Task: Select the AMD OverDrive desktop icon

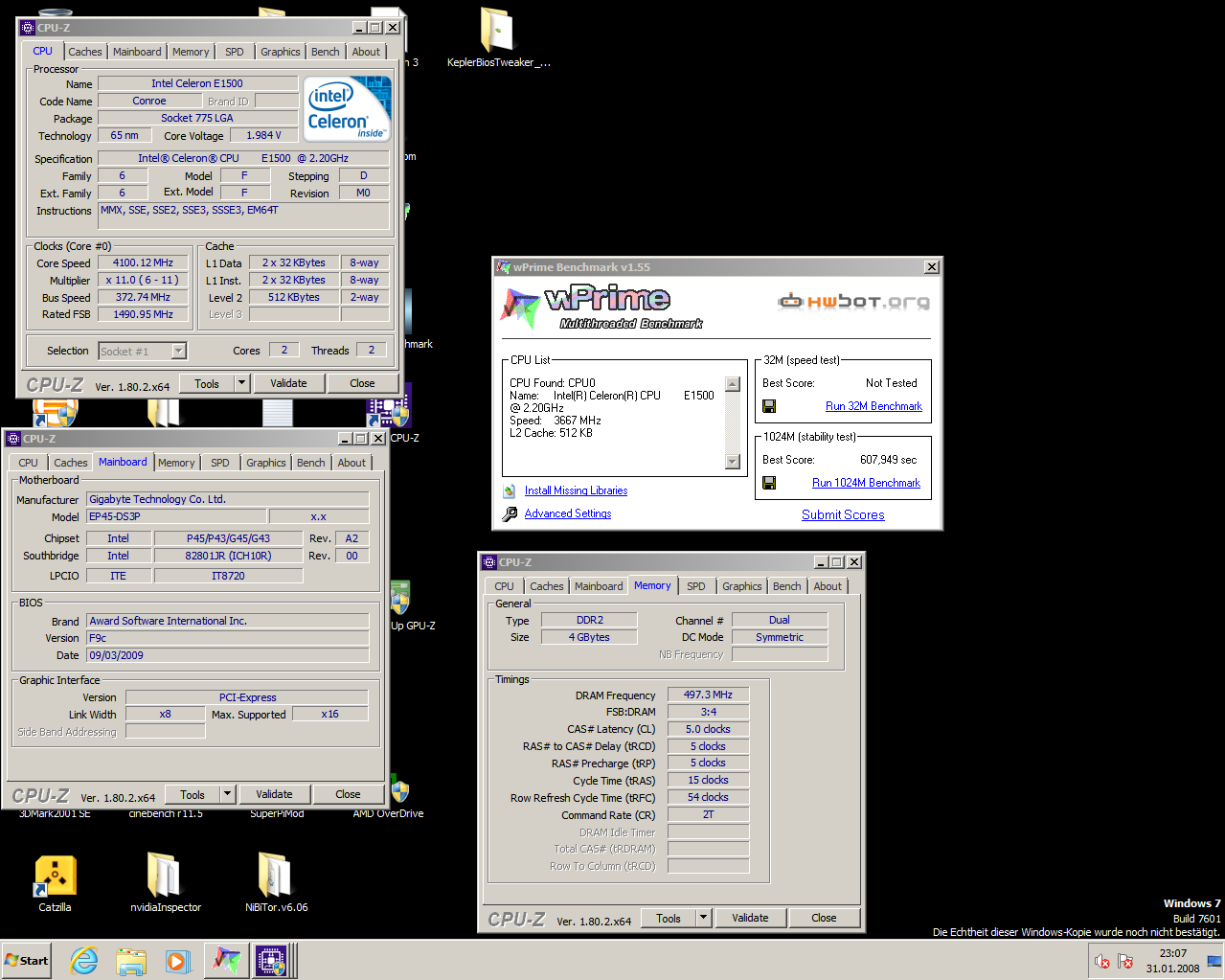Action: (400, 792)
